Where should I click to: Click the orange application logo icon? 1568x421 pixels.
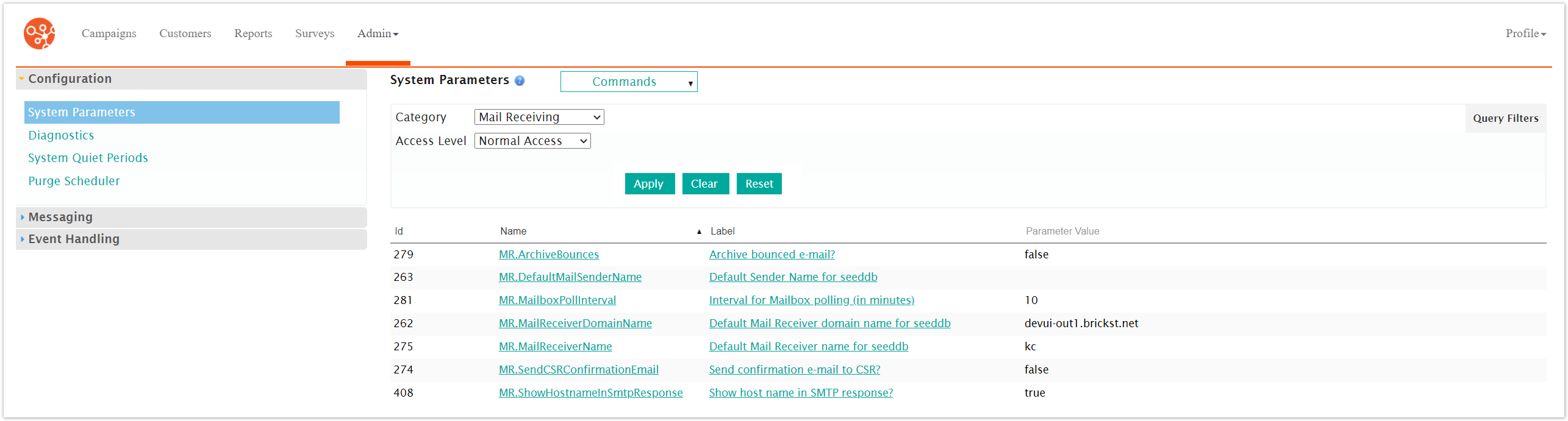39,34
